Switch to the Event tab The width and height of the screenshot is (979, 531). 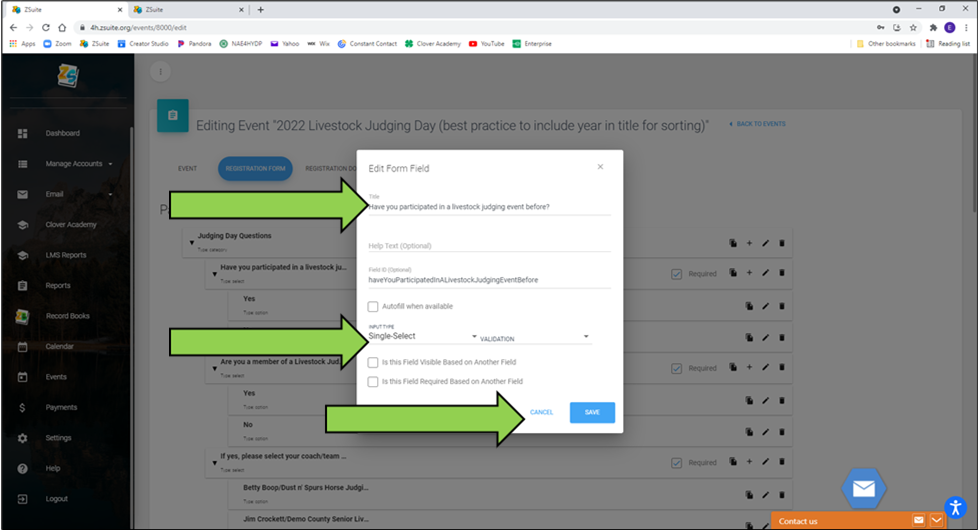point(187,168)
